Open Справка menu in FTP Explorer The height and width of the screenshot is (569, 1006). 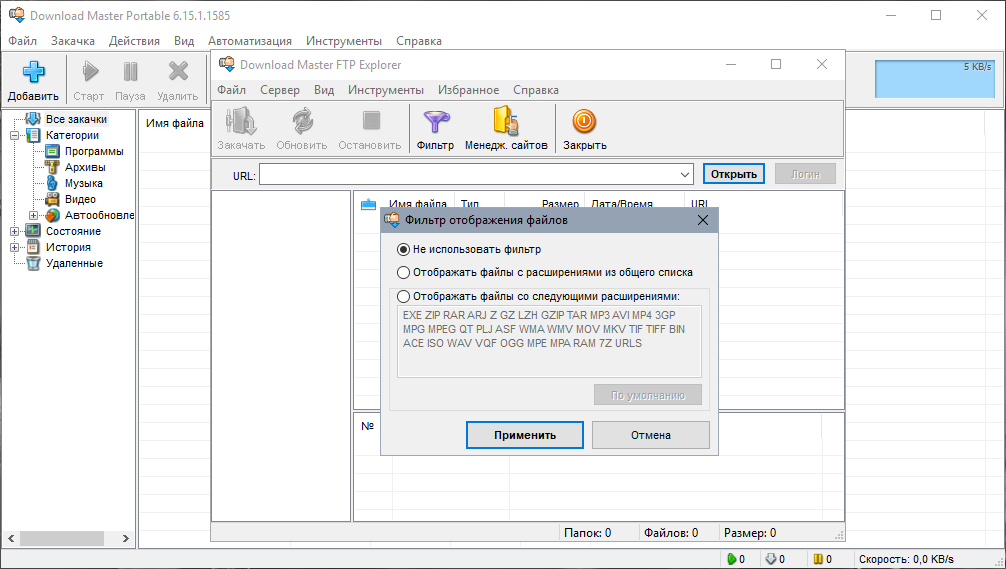coord(536,90)
